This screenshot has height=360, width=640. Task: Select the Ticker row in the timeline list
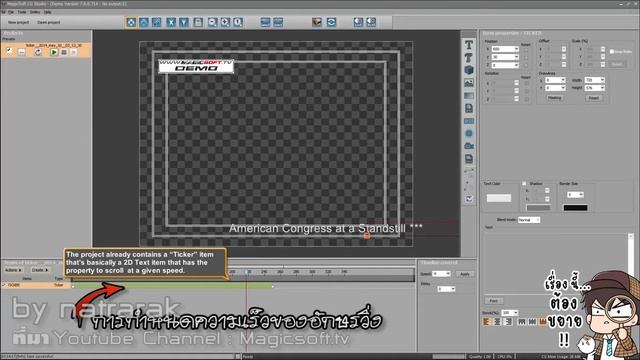[35, 285]
